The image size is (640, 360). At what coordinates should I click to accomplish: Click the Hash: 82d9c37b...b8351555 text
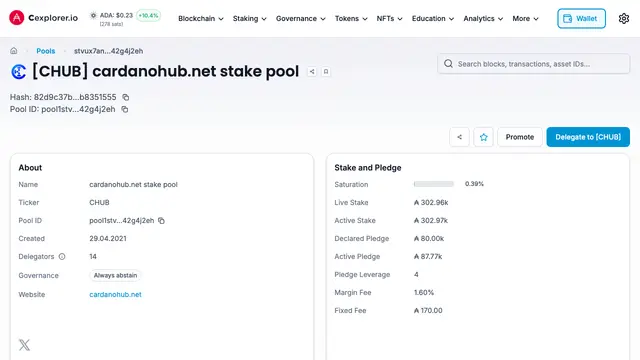tap(63, 97)
